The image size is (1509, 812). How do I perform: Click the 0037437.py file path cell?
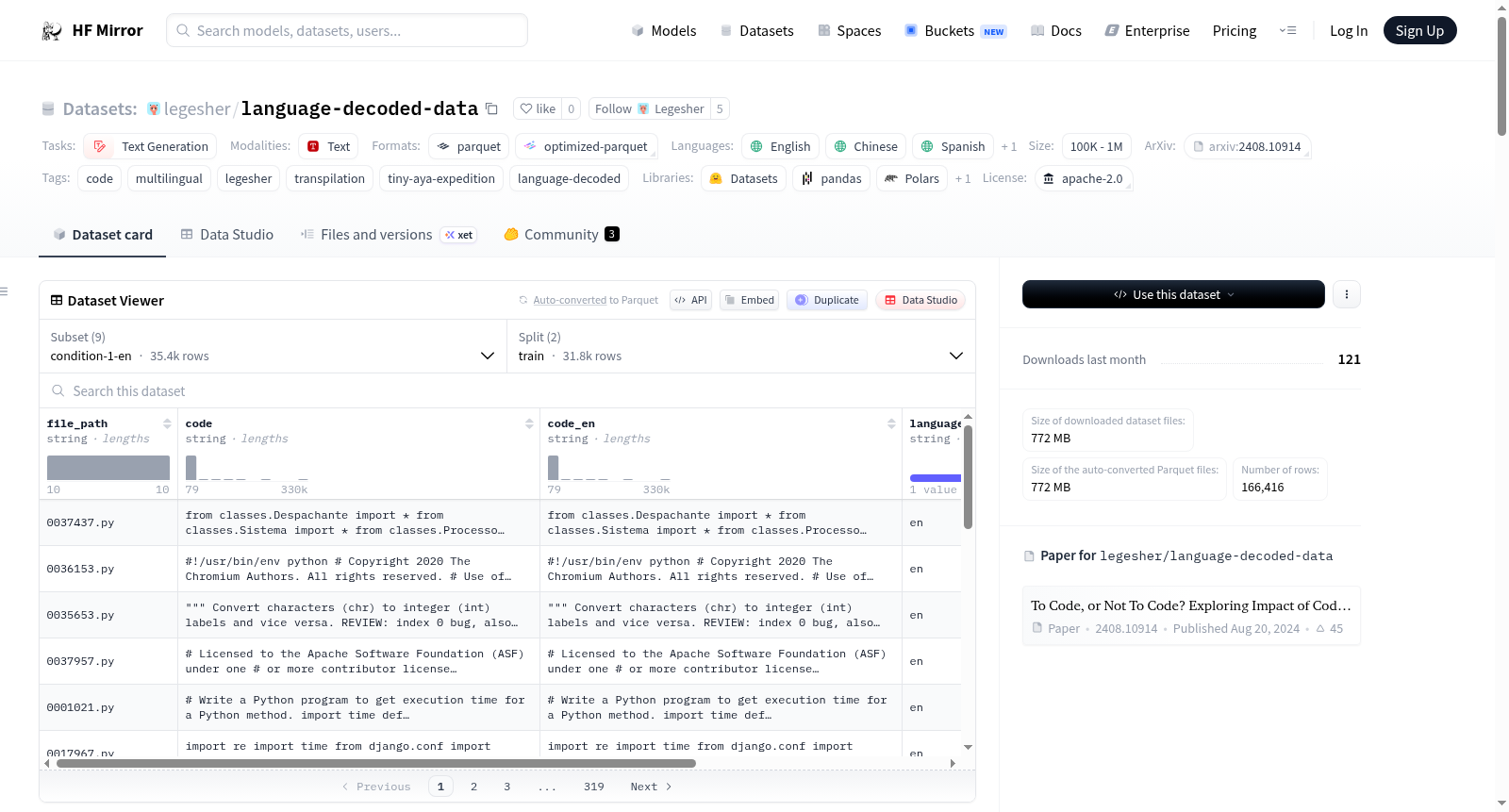(x=108, y=522)
